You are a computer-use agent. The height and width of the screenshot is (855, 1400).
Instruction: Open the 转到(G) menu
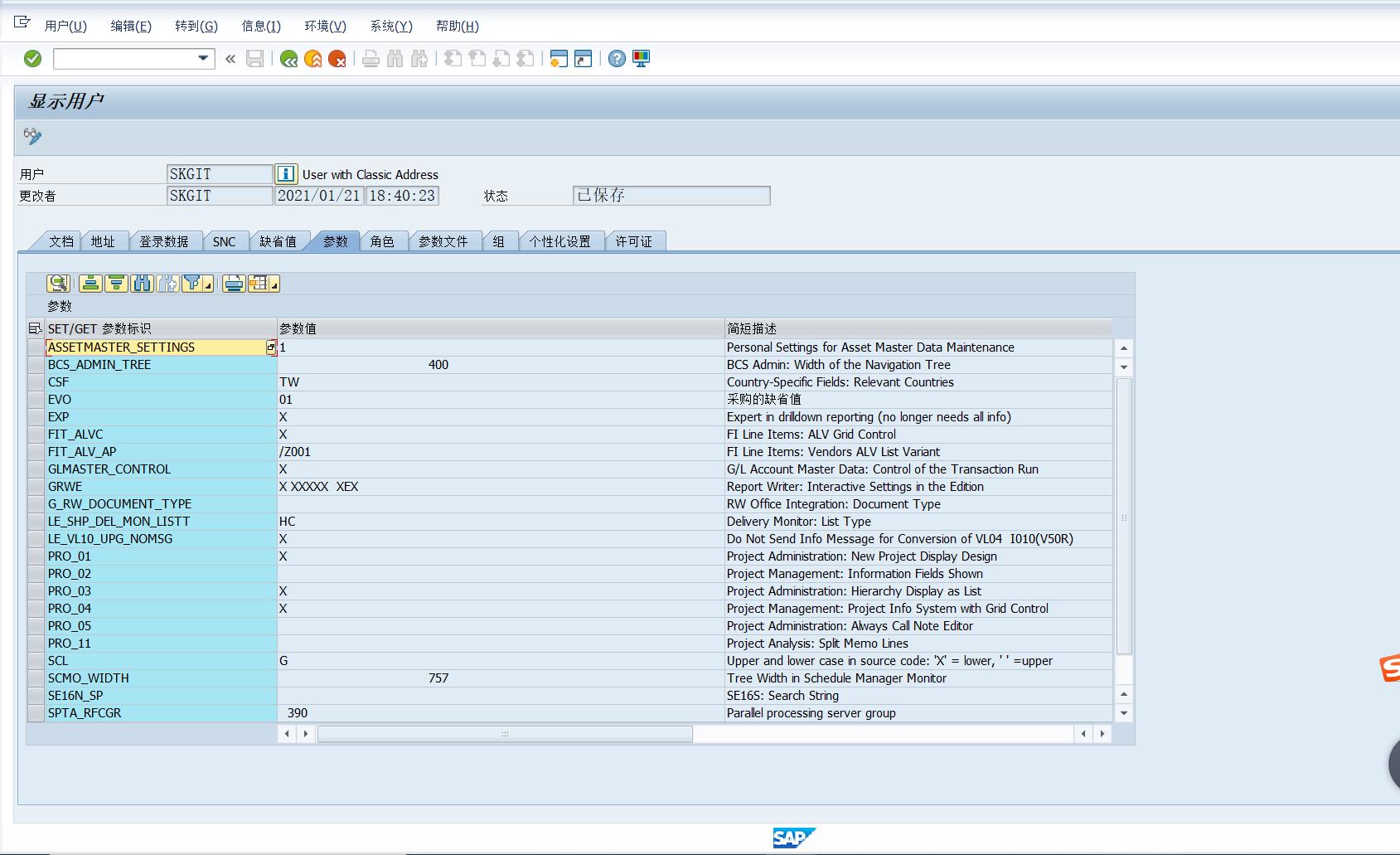(196, 26)
